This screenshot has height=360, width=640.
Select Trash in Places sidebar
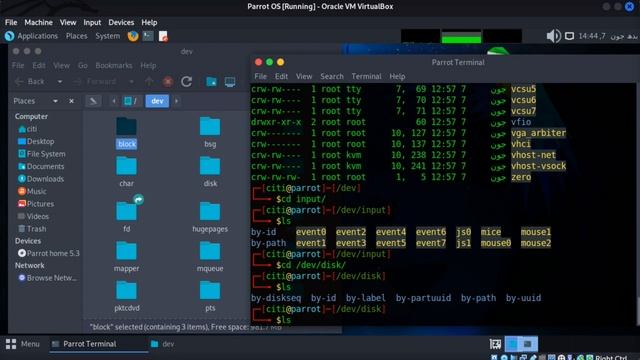point(32,229)
